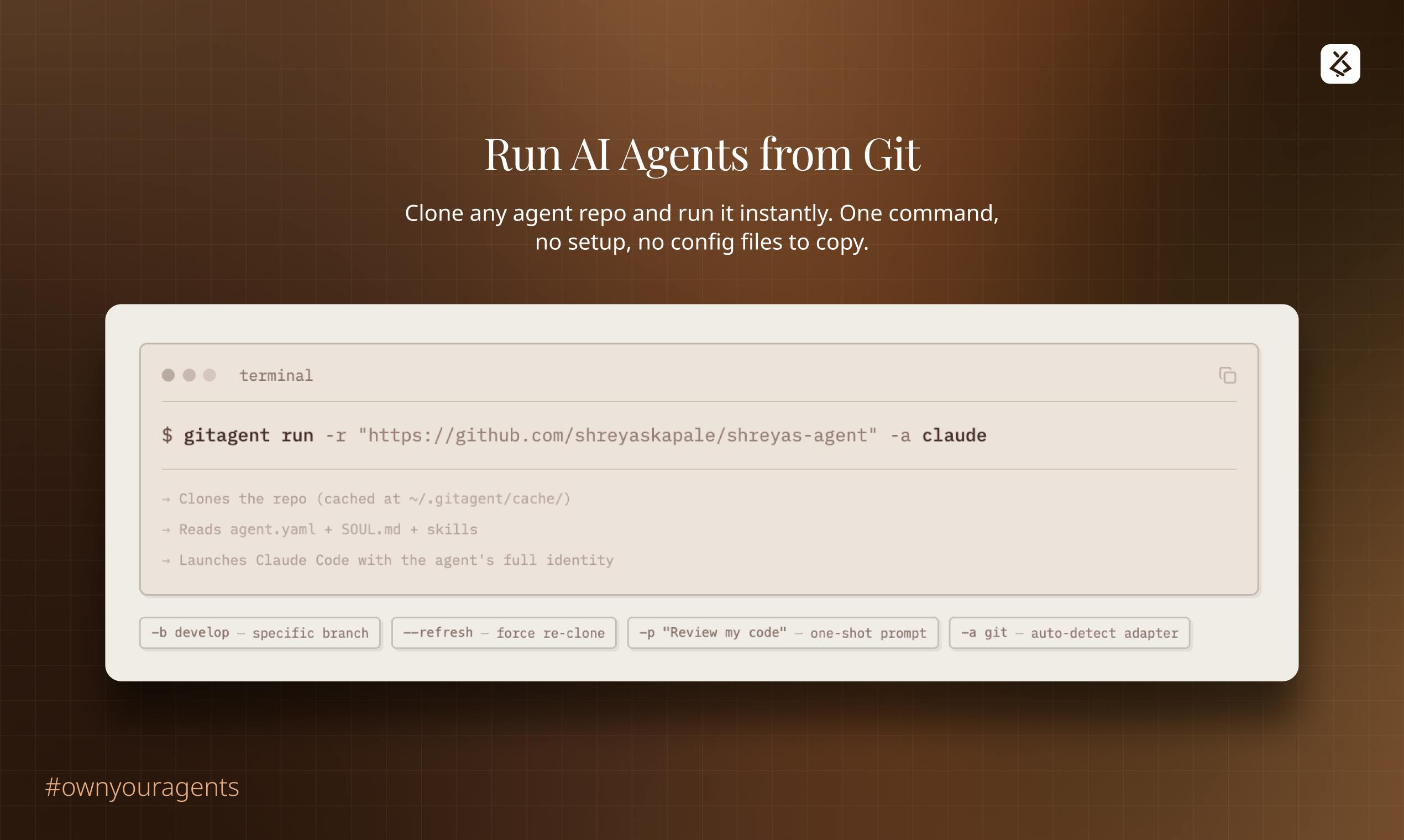Viewport: 1404px width, 840px height.
Task: Click the GitHub repo URL in the command
Action: [617, 435]
